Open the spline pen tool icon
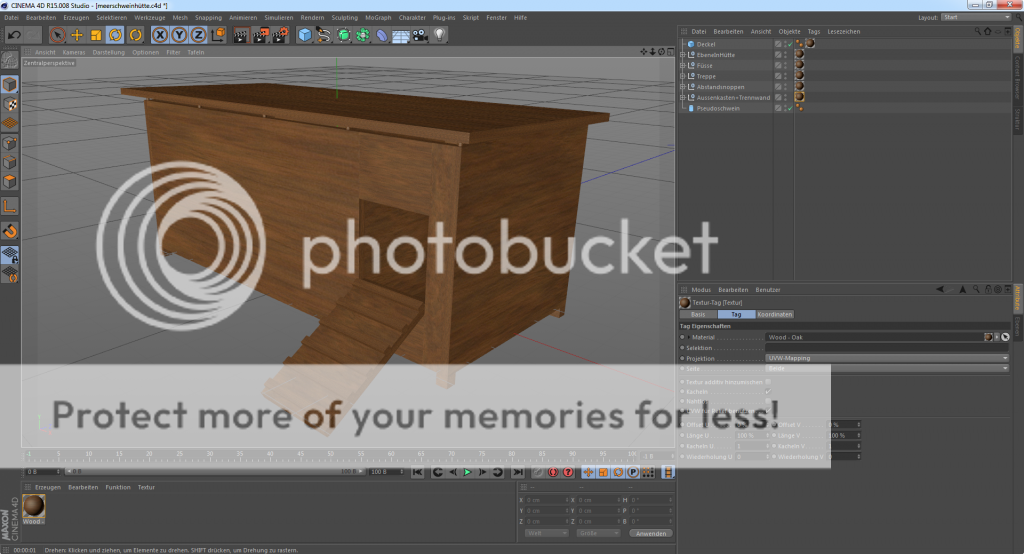Image resolution: width=1024 pixels, height=554 pixels. click(324, 35)
